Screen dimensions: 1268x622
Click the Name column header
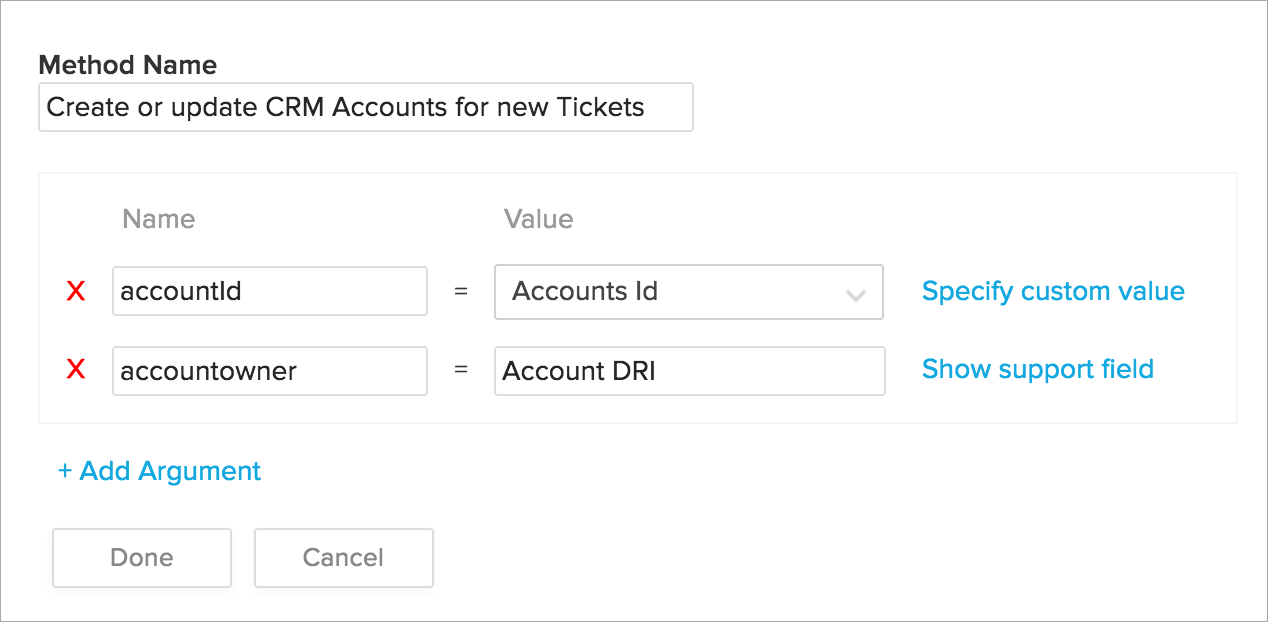pos(158,219)
